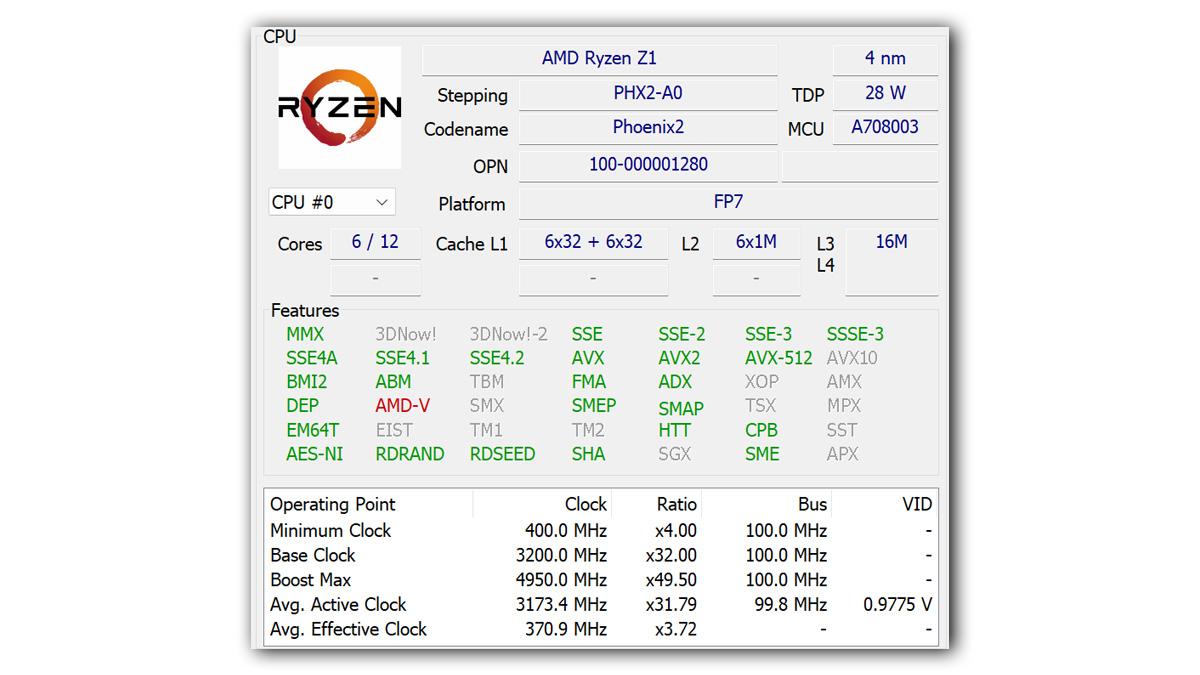
Task: Click the 370.9 MHz effective clock value
Action: click(x=566, y=630)
